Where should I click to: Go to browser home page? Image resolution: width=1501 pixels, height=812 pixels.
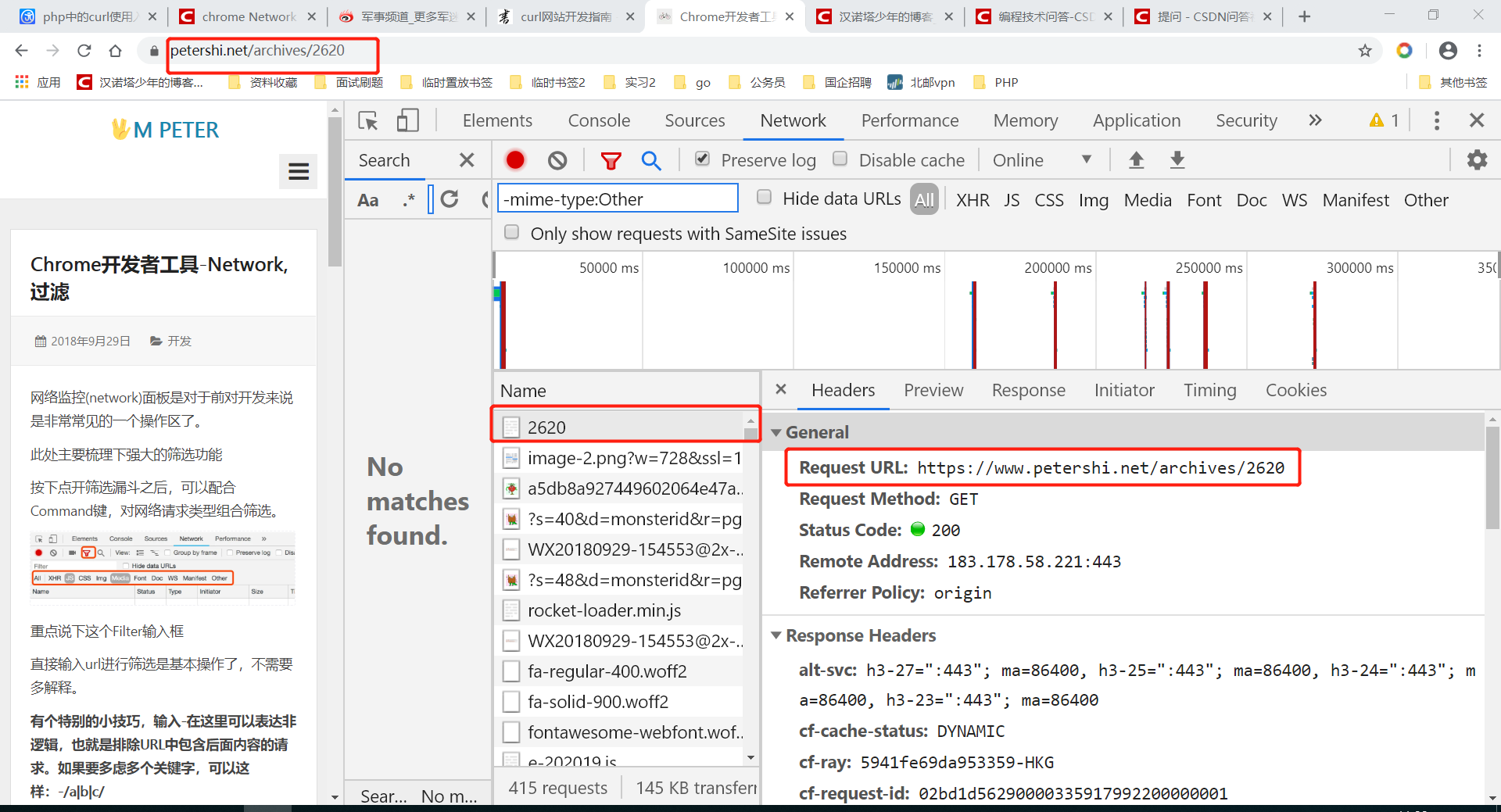(x=116, y=51)
